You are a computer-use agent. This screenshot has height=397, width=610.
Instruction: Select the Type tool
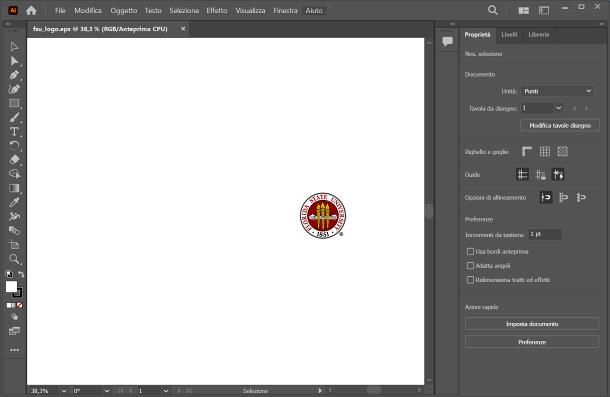tap(14, 132)
